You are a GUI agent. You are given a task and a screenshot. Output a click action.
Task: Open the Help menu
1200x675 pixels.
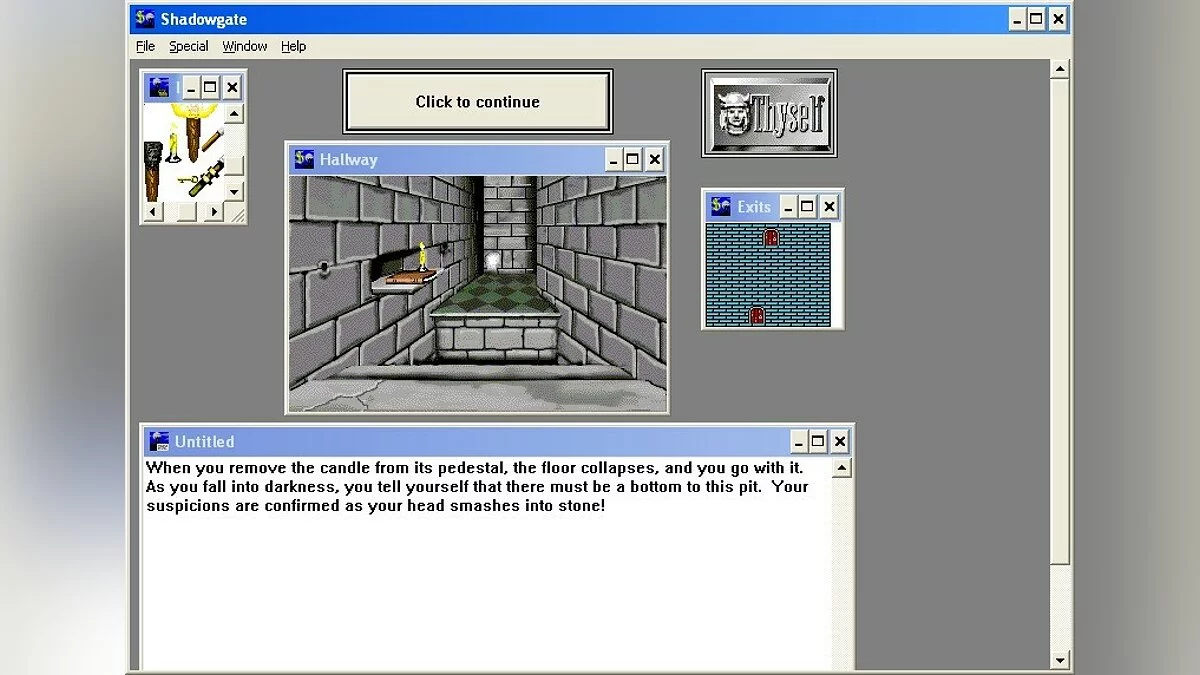(293, 46)
